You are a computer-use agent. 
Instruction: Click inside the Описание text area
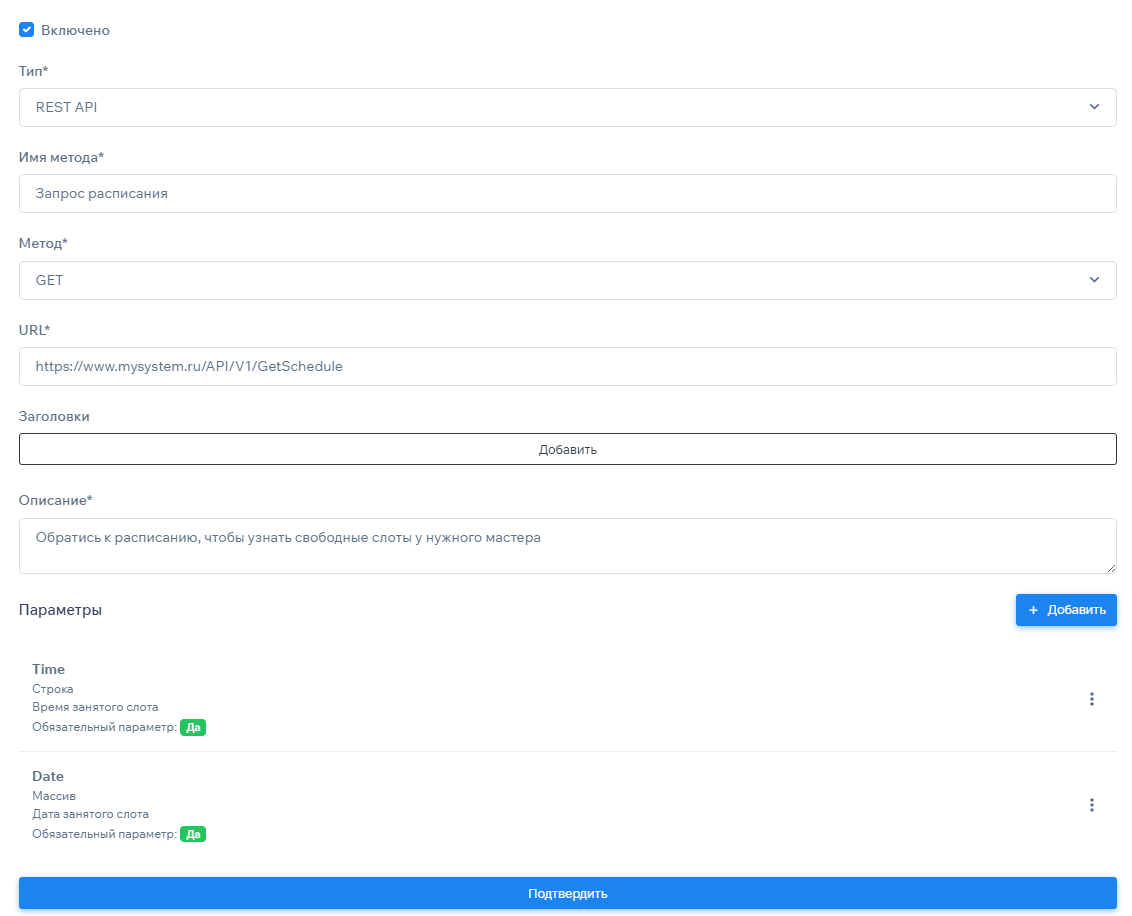pos(567,546)
